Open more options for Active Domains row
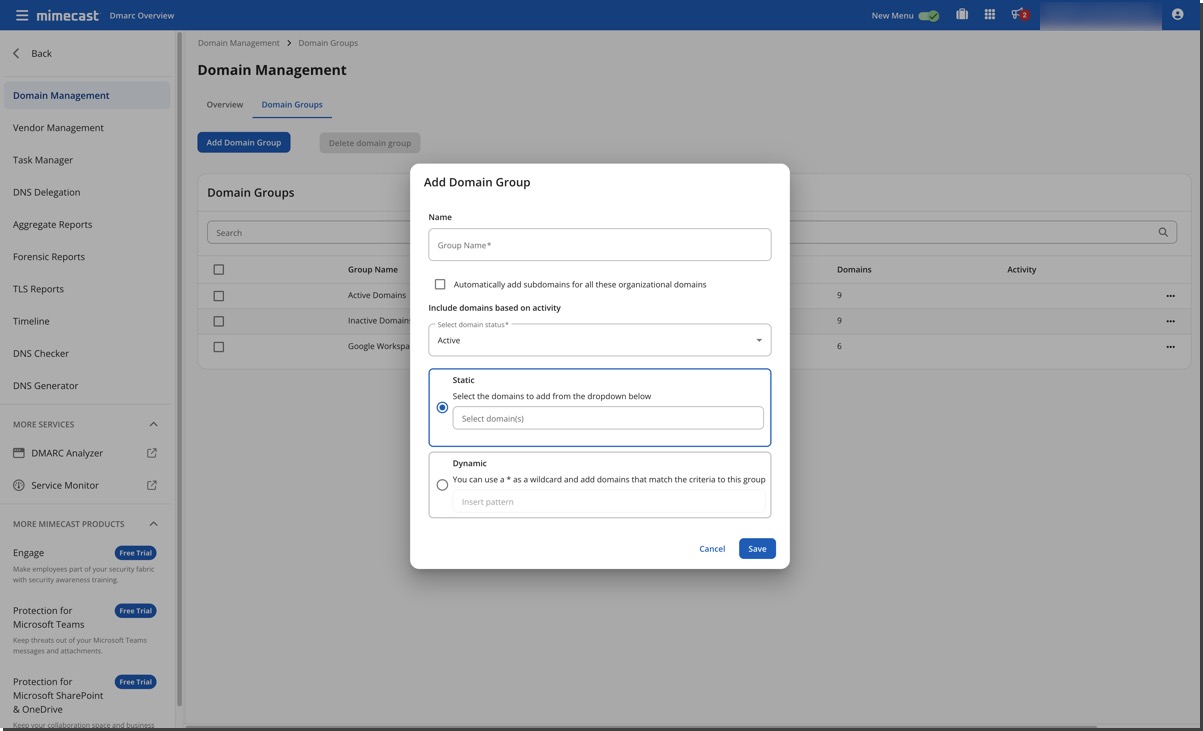The height and width of the screenshot is (731, 1203). [1170, 296]
